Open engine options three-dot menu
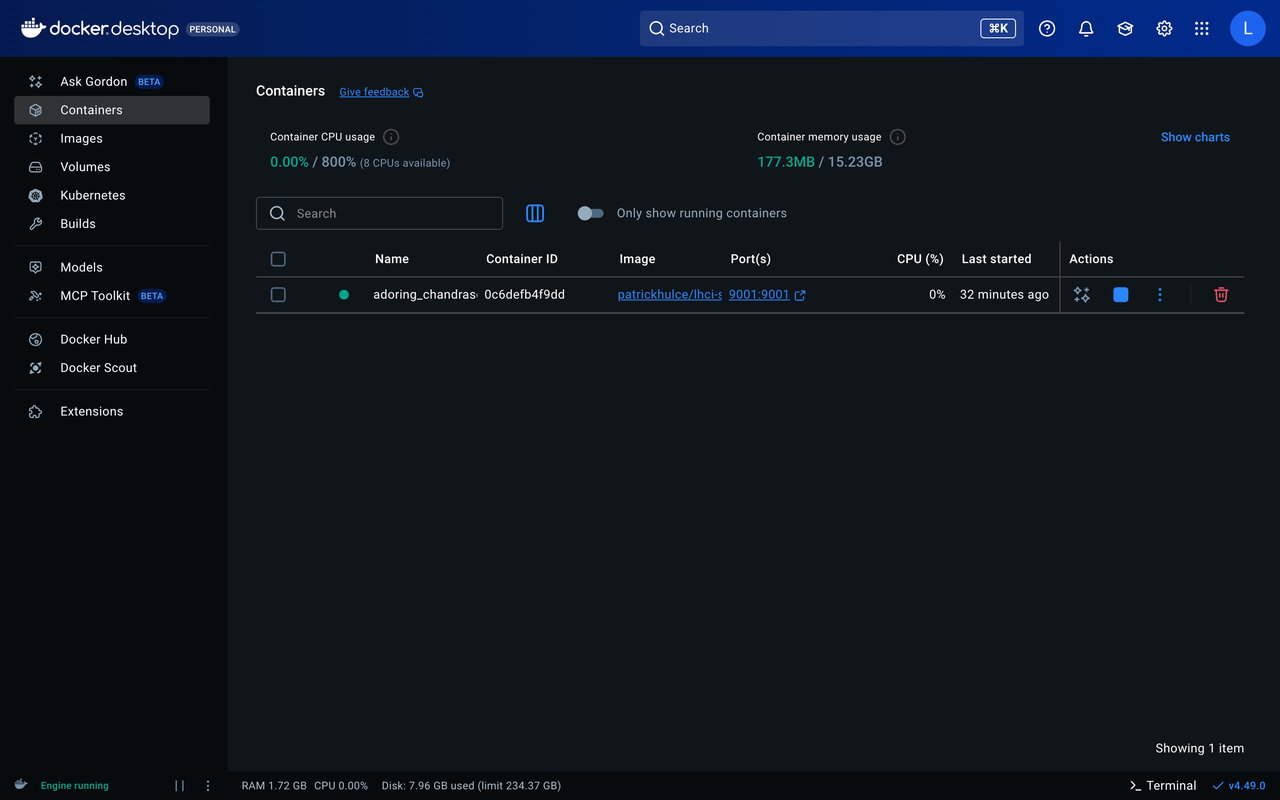This screenshot has height=800, width=1280. point(208,786)
